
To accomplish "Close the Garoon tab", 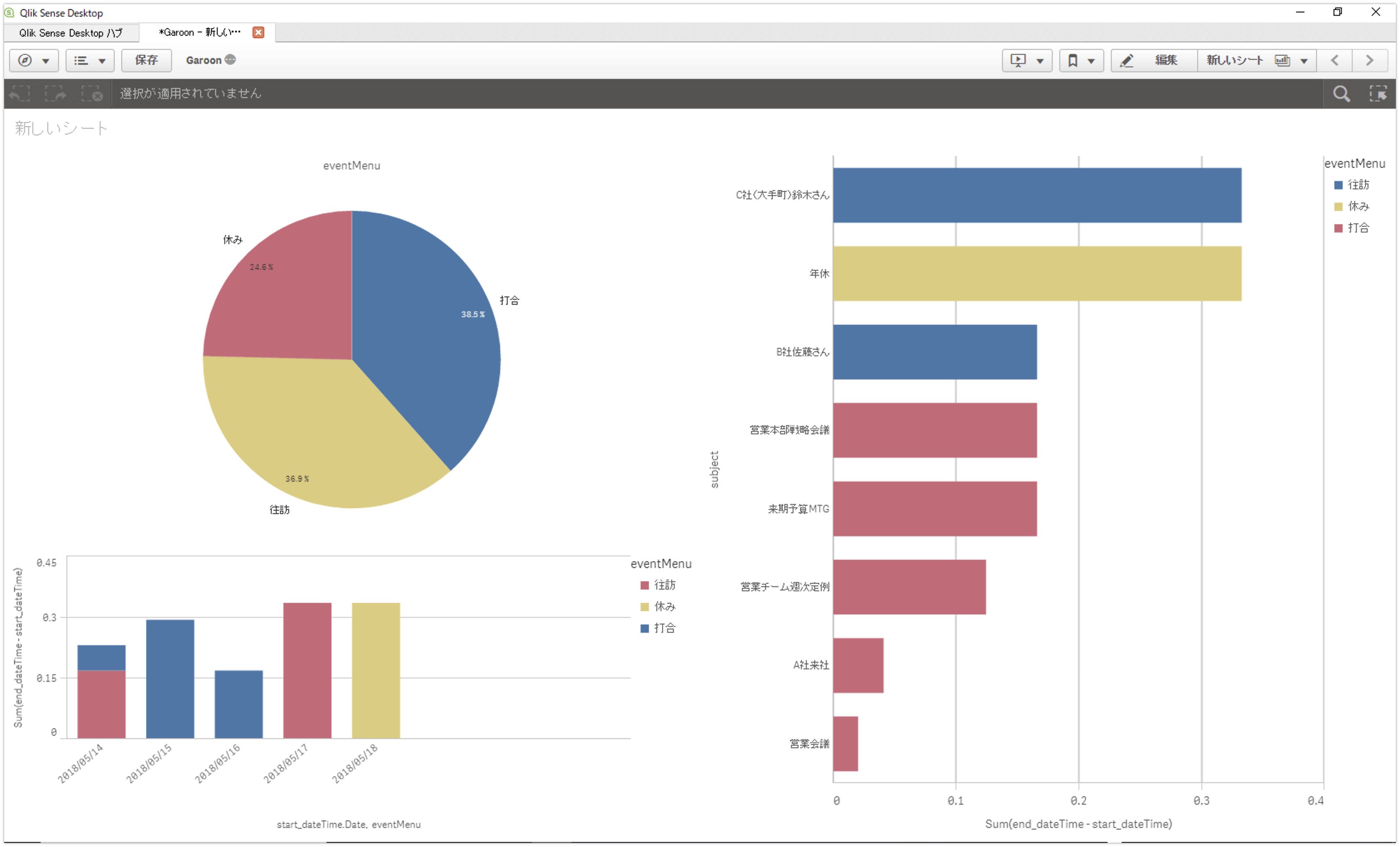I will (x=258, y=32).
